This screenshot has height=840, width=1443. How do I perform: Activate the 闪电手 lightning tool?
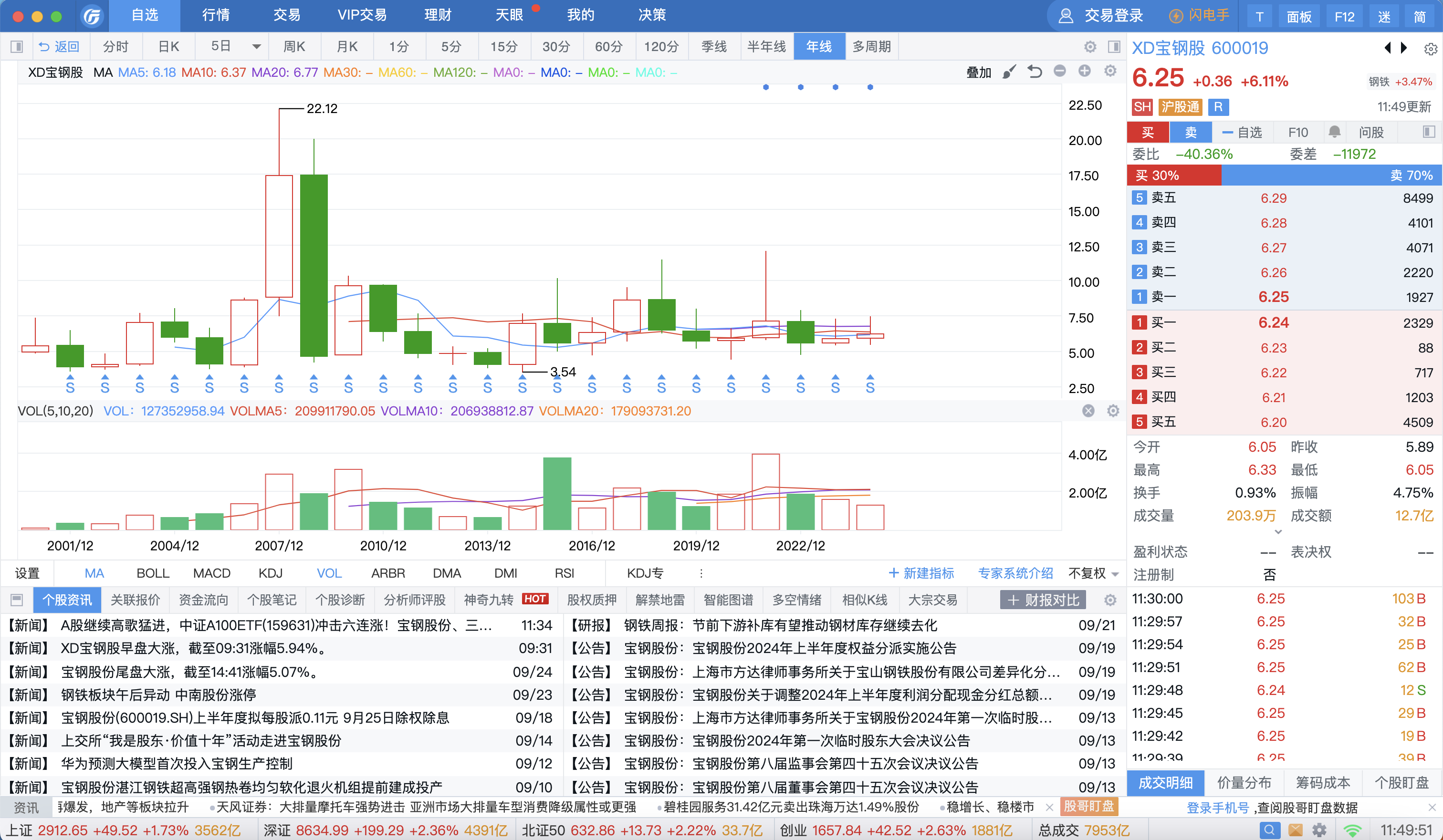click(1199, 15)
